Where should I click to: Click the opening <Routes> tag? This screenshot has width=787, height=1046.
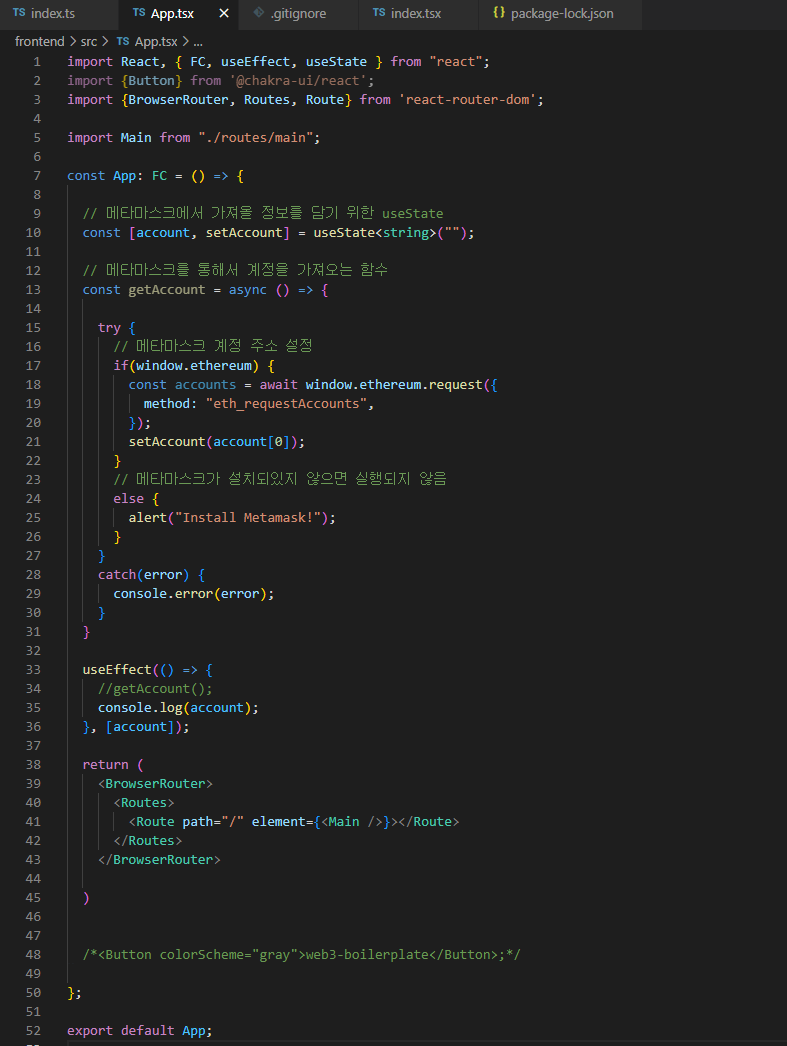tap(143, 803)
